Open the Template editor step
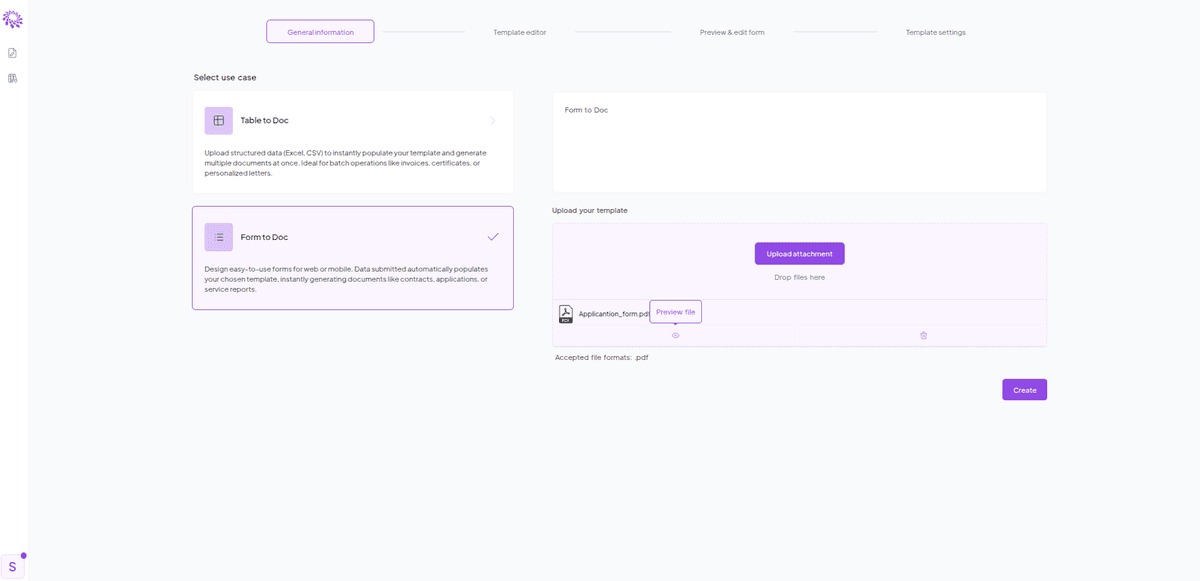The width and height of the screenshot is (1200, 581). coord(519,31)
